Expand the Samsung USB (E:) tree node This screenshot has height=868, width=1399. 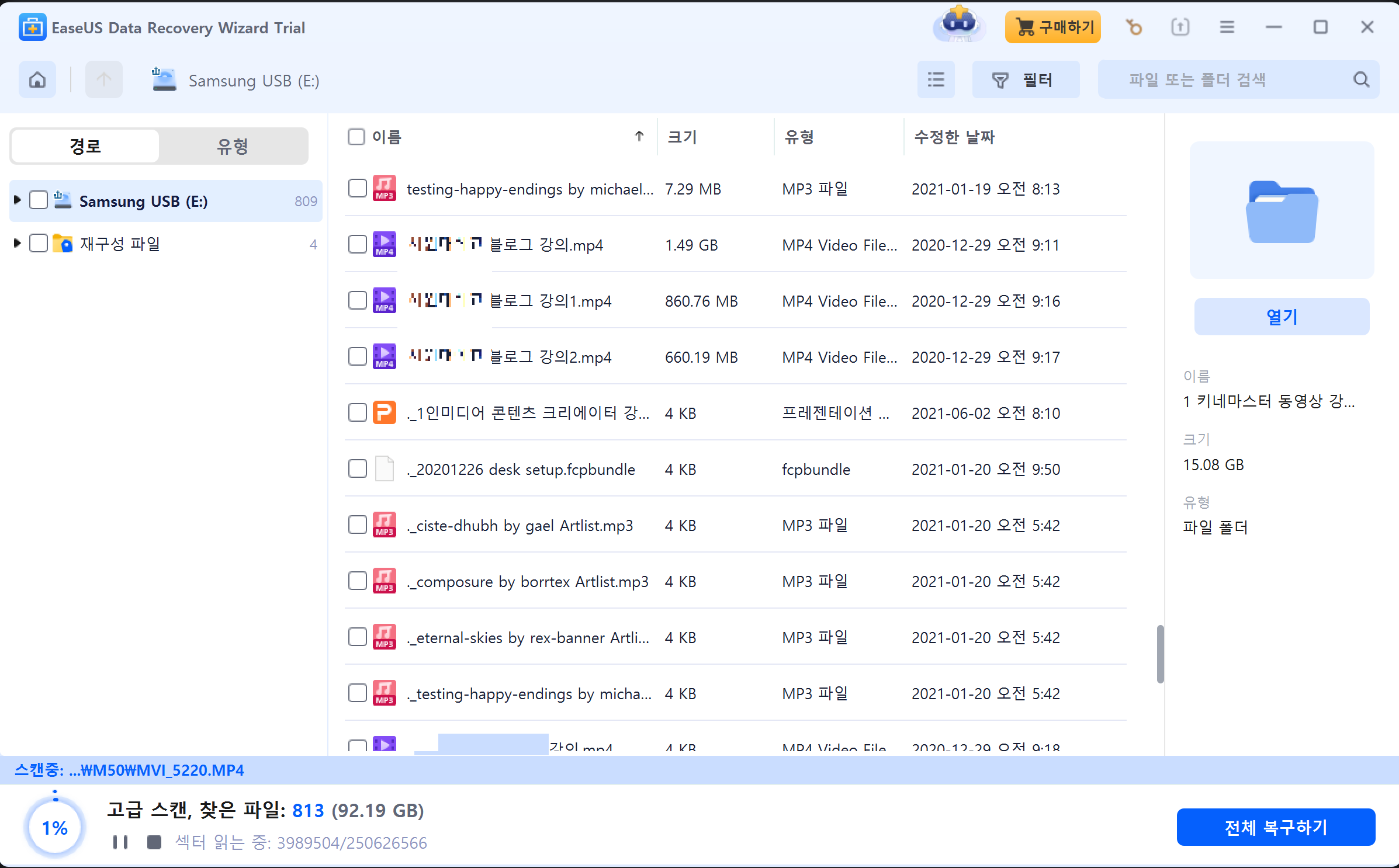click(x=18, y=200)
